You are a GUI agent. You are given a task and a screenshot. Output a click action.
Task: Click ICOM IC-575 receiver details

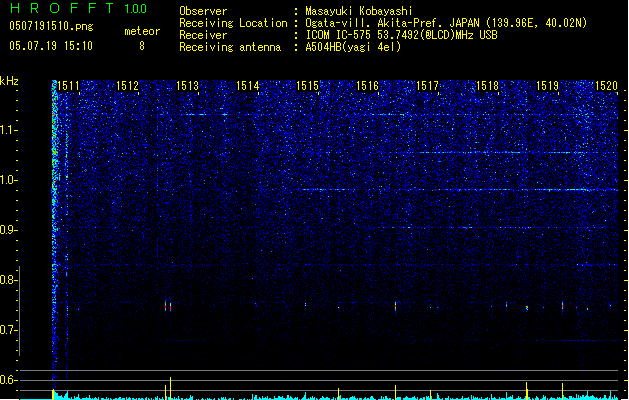[402, 35]
